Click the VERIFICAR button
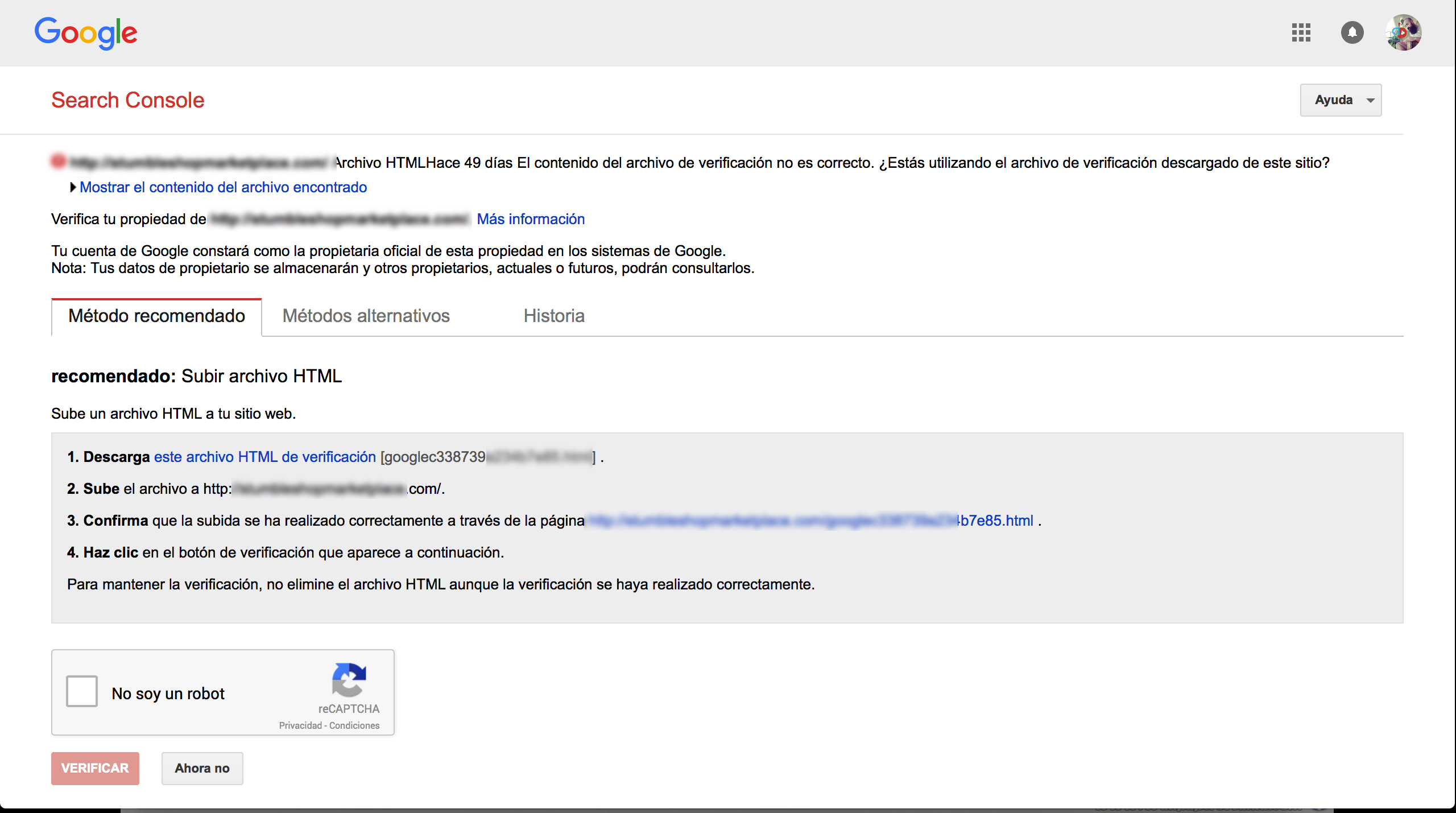The image size is (1456, 813). pos(95,768)
